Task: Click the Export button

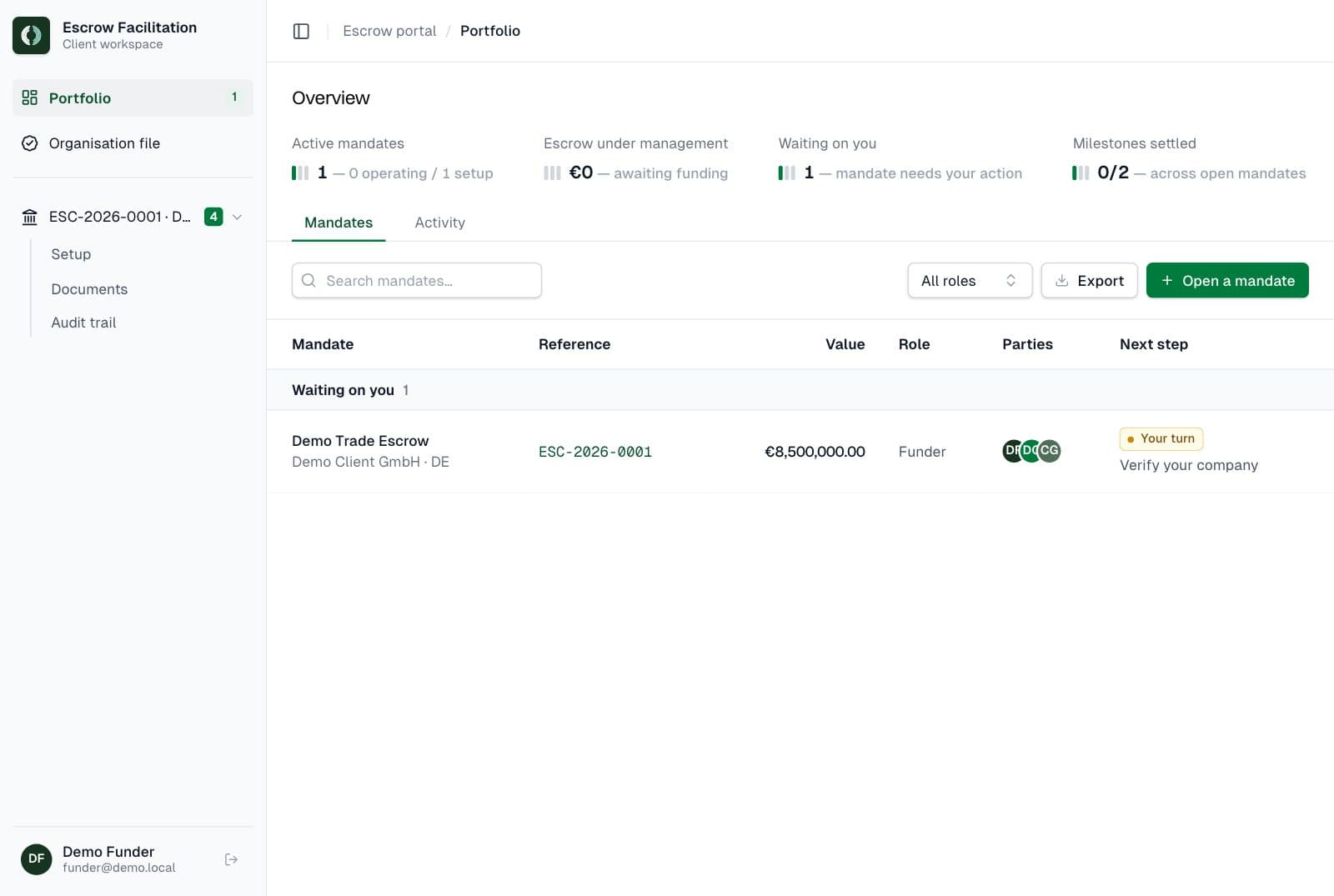Action: point(1089,280)
